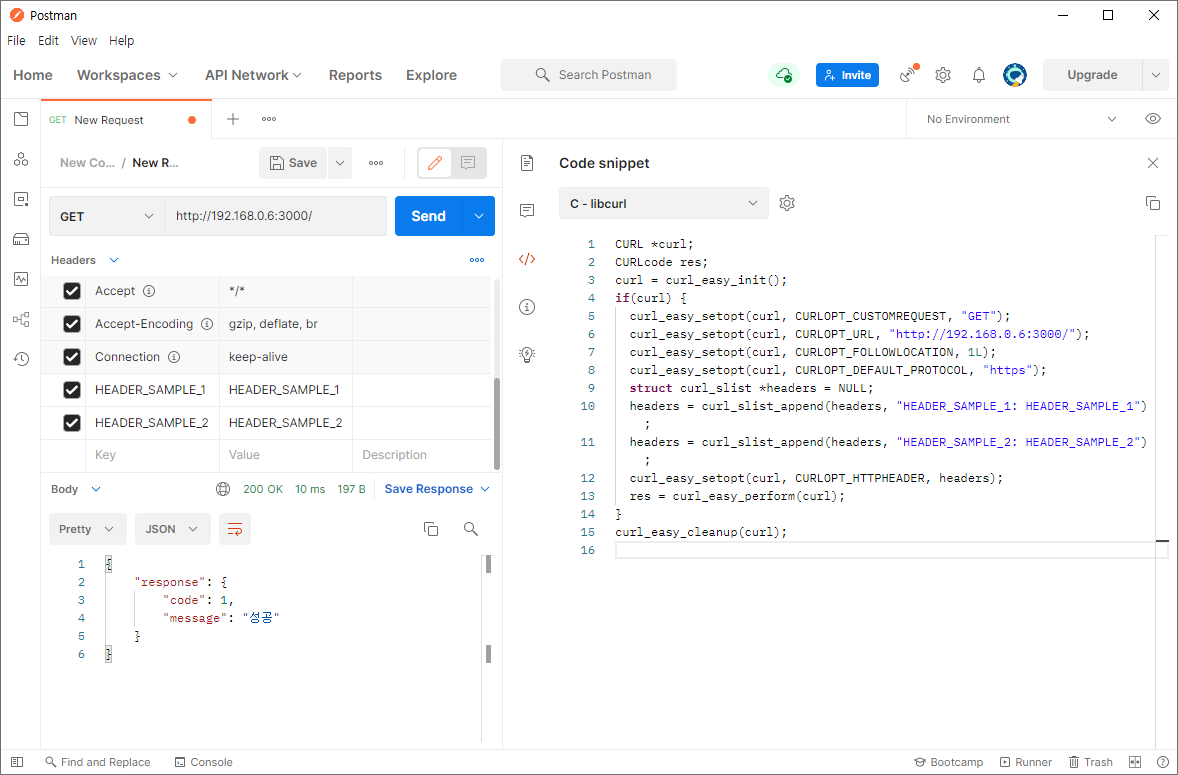Image resolution: width=1178 pixels, height=775 pixels.
Task: Copy the code snippet to clipboard
Action: click(x=1152, y=203)
